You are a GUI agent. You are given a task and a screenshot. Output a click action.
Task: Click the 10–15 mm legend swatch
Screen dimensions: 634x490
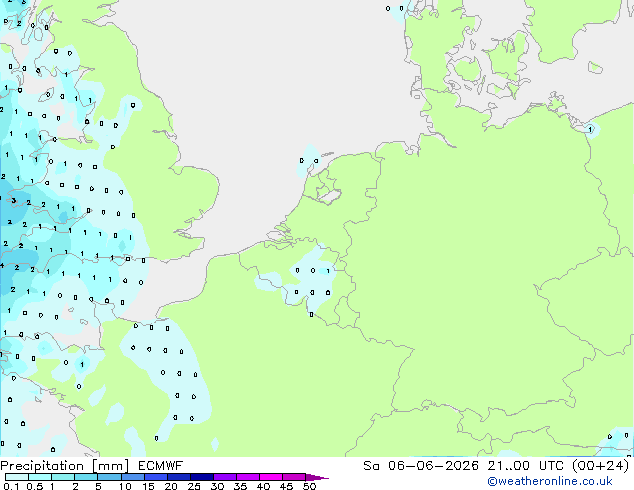point(132,477)
